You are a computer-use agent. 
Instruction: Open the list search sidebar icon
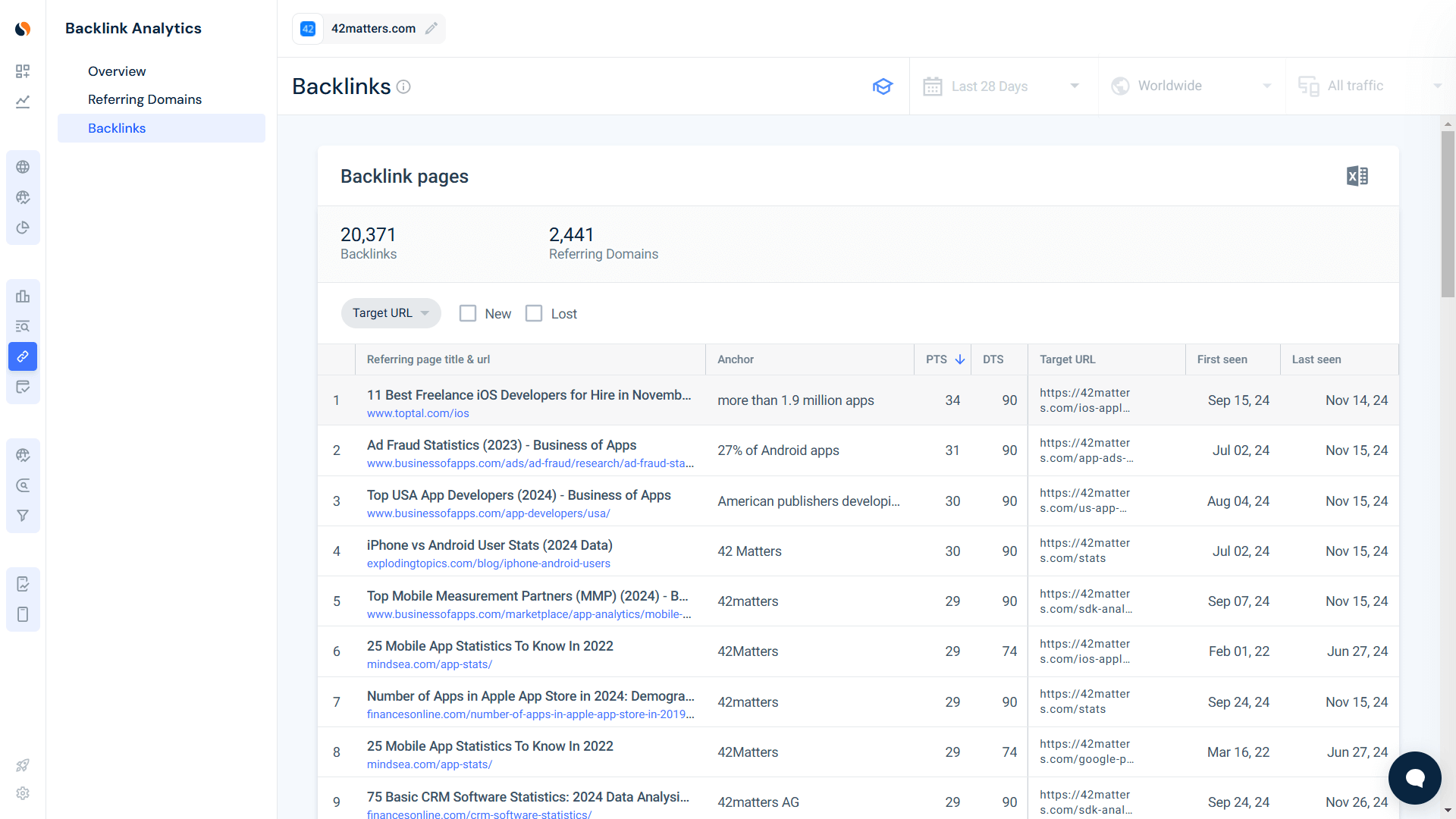23,326
